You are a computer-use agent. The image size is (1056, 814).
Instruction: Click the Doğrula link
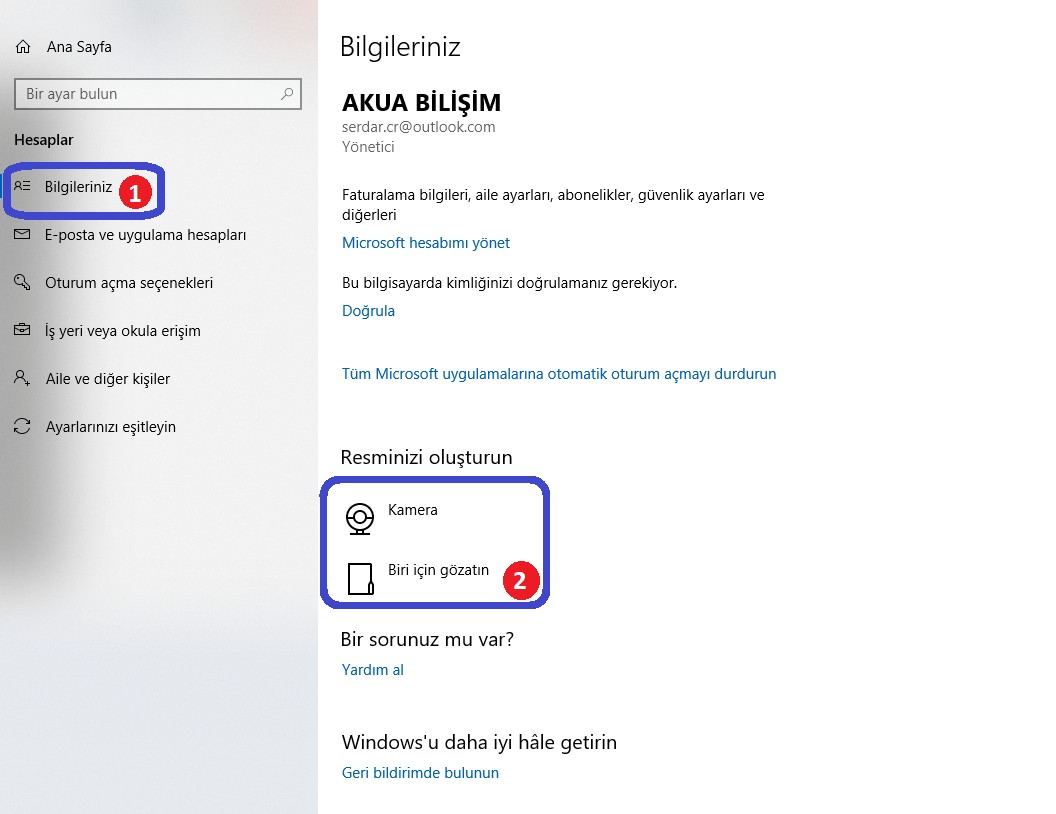pyautogui.click(x=368, y=311)
